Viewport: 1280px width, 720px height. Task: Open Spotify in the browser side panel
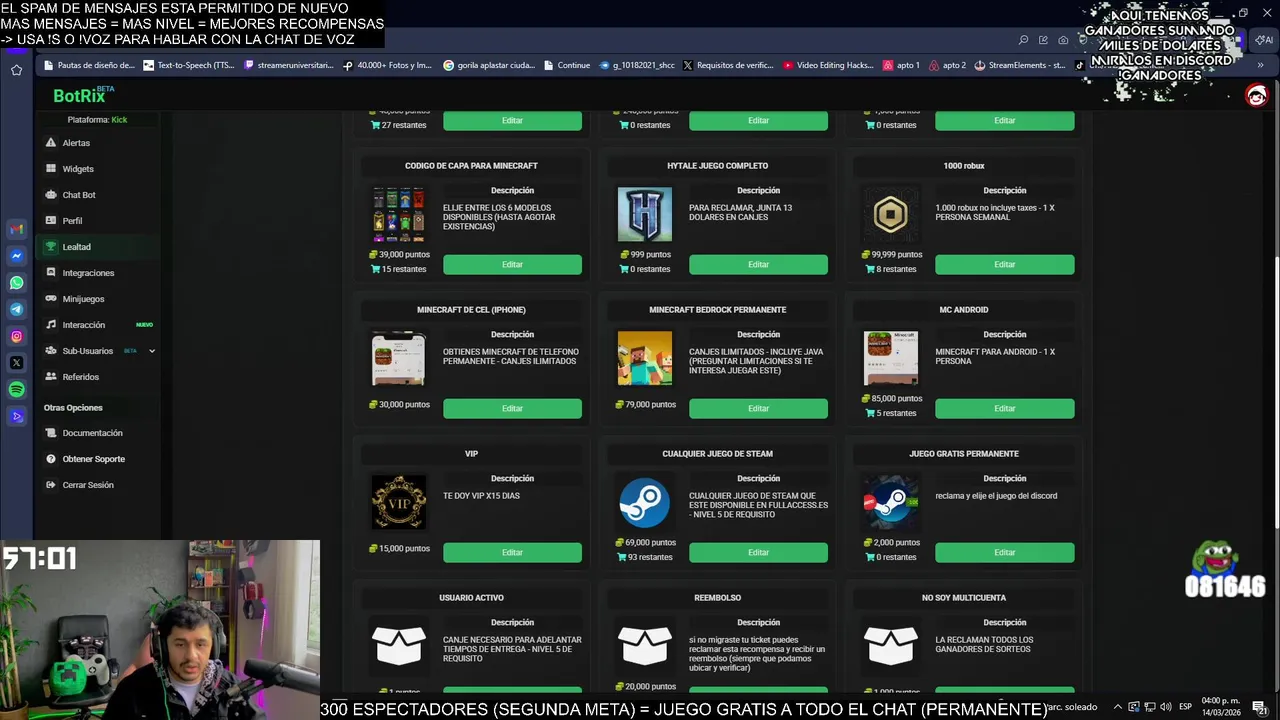pos(16,390)
